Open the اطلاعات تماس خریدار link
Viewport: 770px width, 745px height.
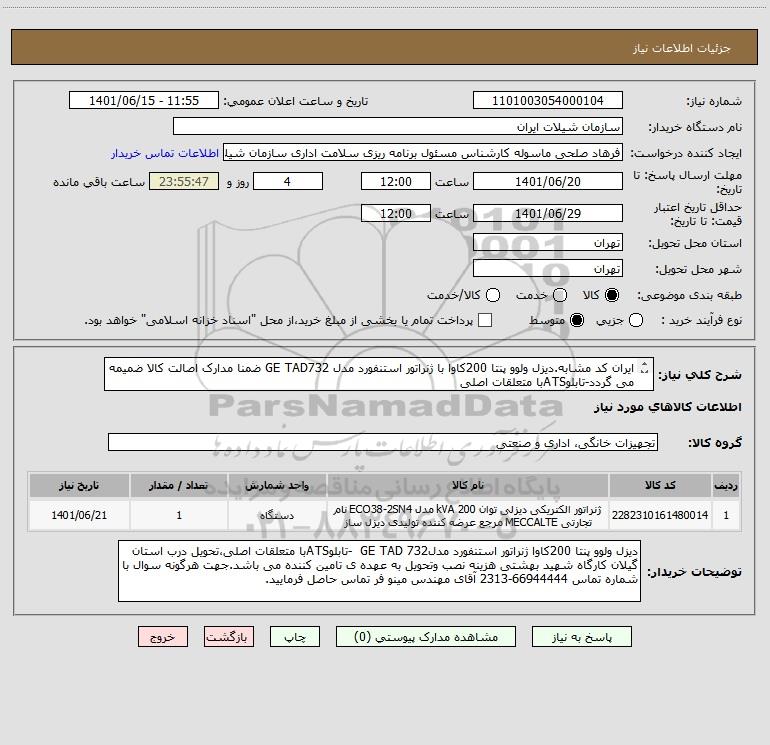click(165, 153)
